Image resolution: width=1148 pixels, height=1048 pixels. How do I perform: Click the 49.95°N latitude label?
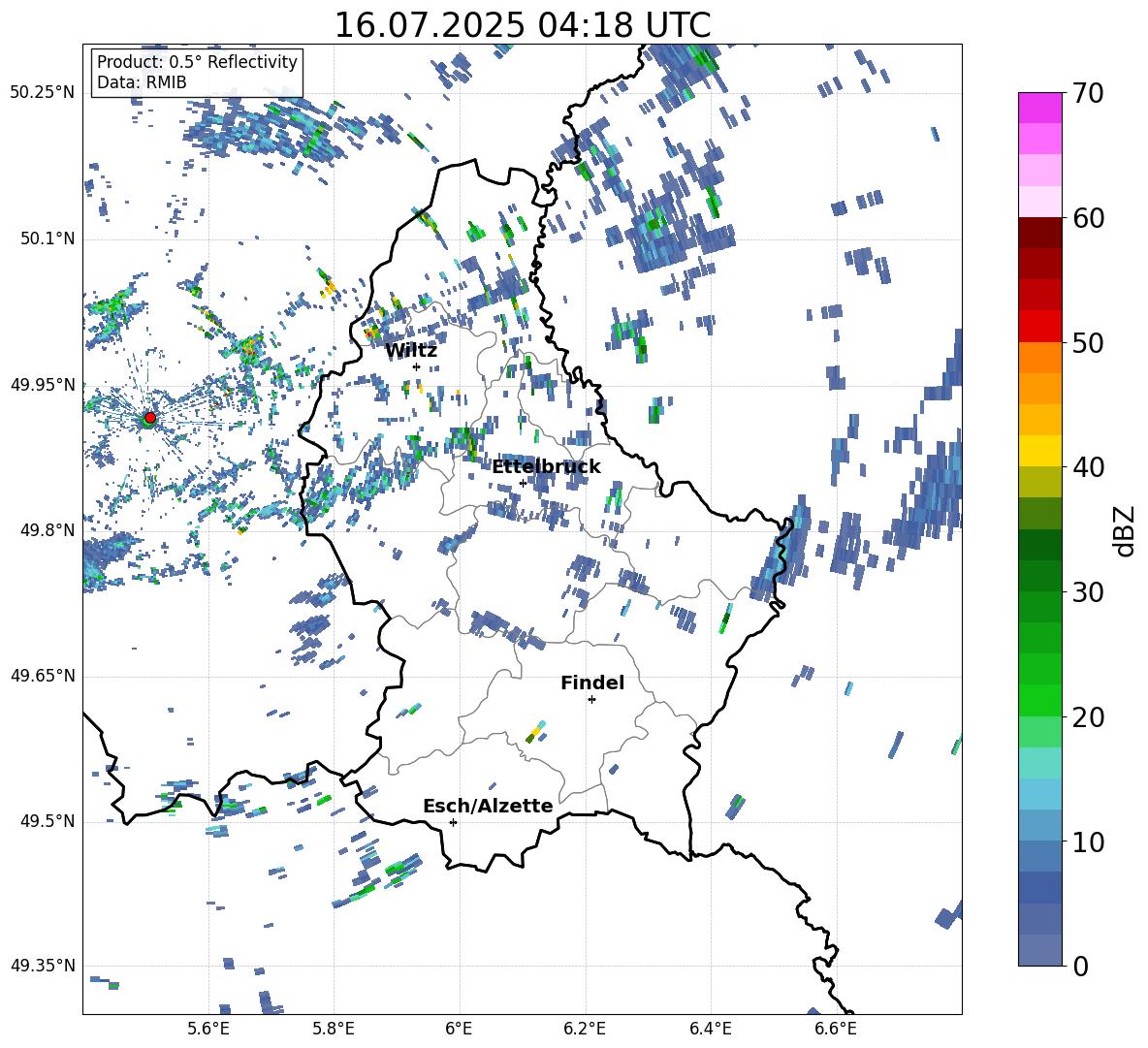42,385
